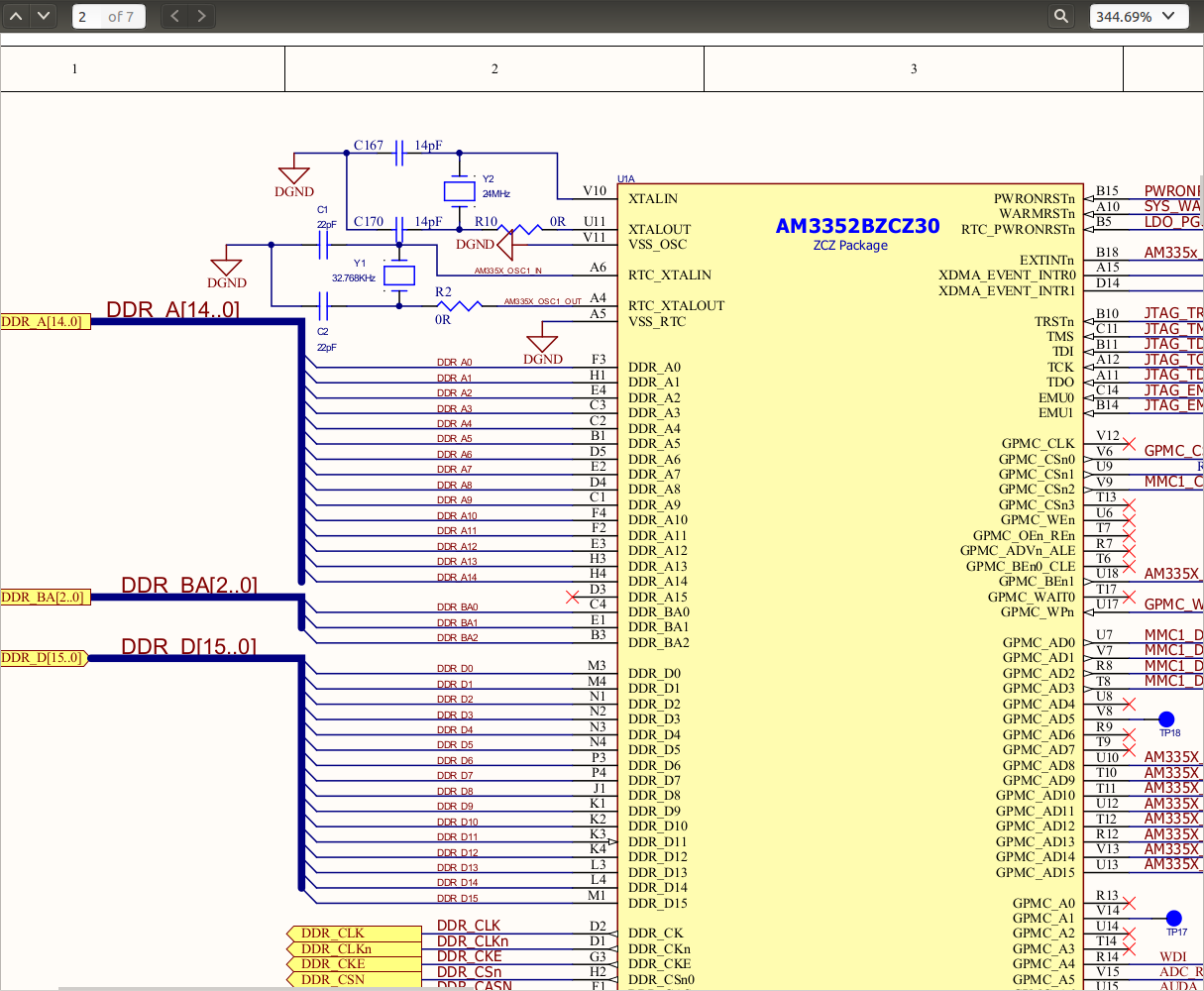Click the ZCZ Package label
The width and height of the screenshot is (1204, 991).
tap(850, 246)
